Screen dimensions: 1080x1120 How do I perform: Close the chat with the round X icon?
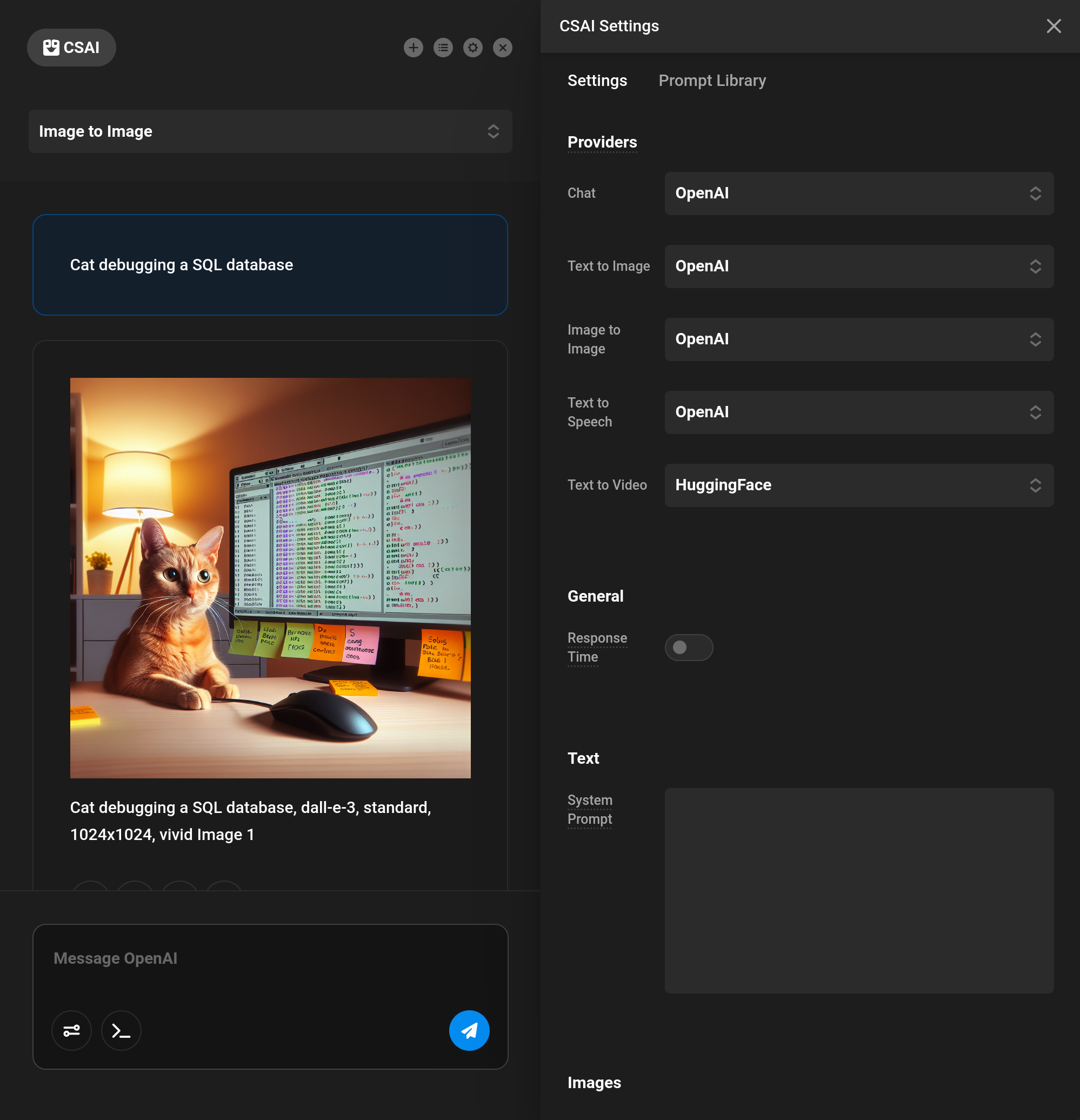pos(502,48)
